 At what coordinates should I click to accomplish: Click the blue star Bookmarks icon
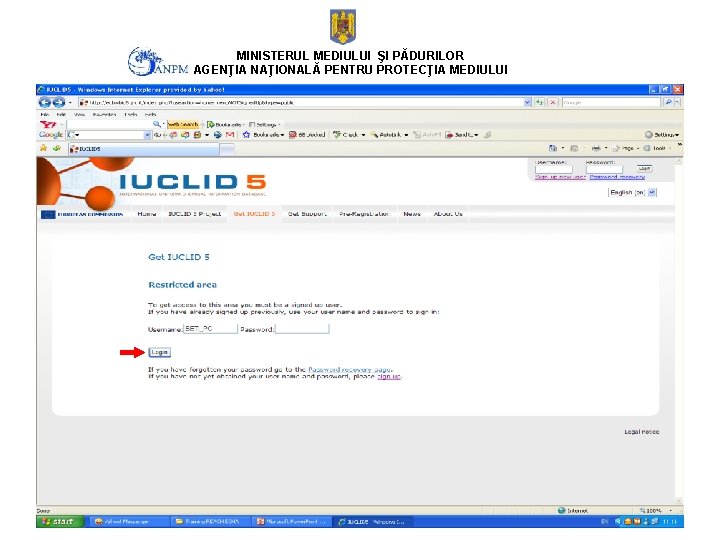click(x=246, y=135)
